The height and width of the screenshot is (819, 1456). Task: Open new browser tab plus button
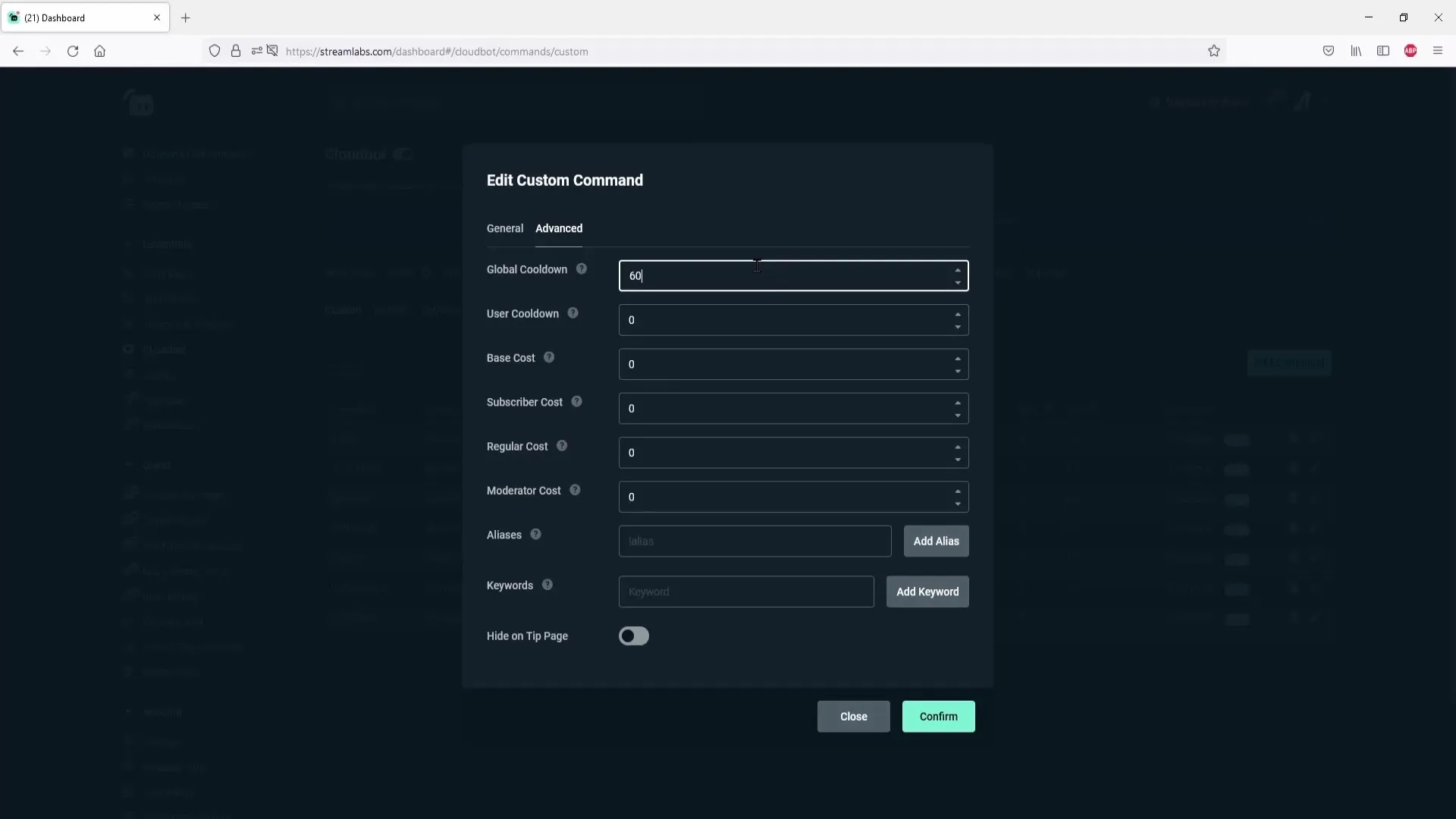[x=186, y=17]
